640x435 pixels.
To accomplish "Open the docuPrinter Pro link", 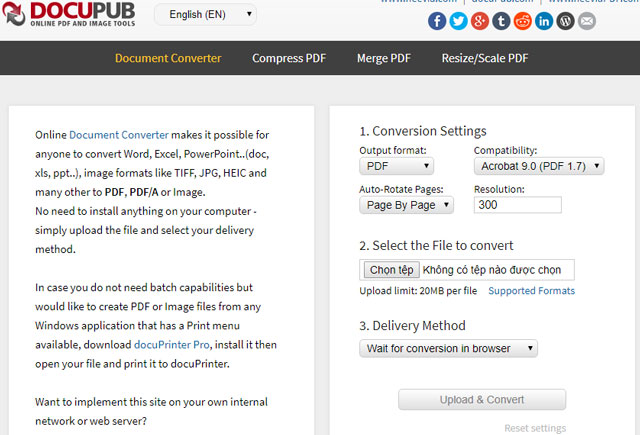I will pyautogui.click(x=172, y=344).
